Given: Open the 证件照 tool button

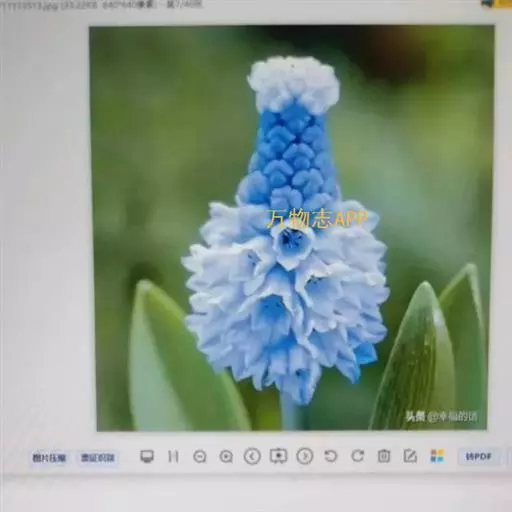Looking at the screenshot, I should (97, 457).
